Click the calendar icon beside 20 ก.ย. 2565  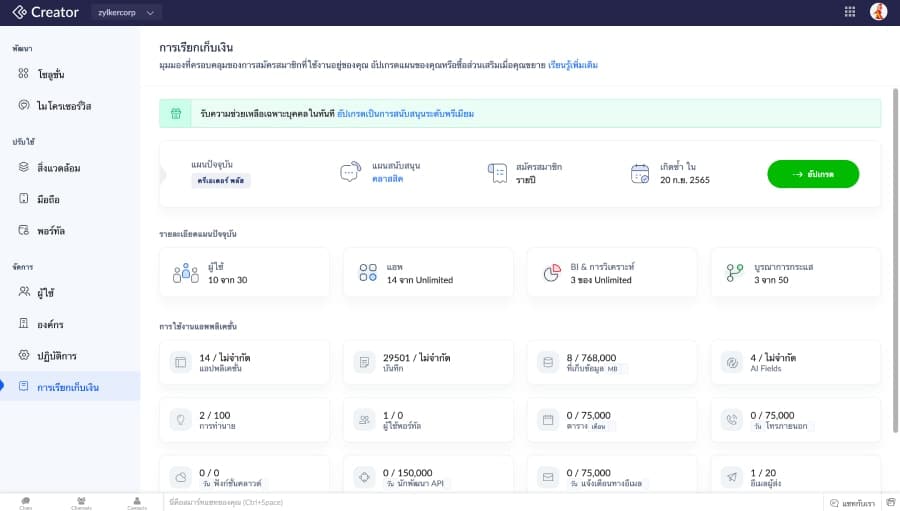(x=640, y=173)
